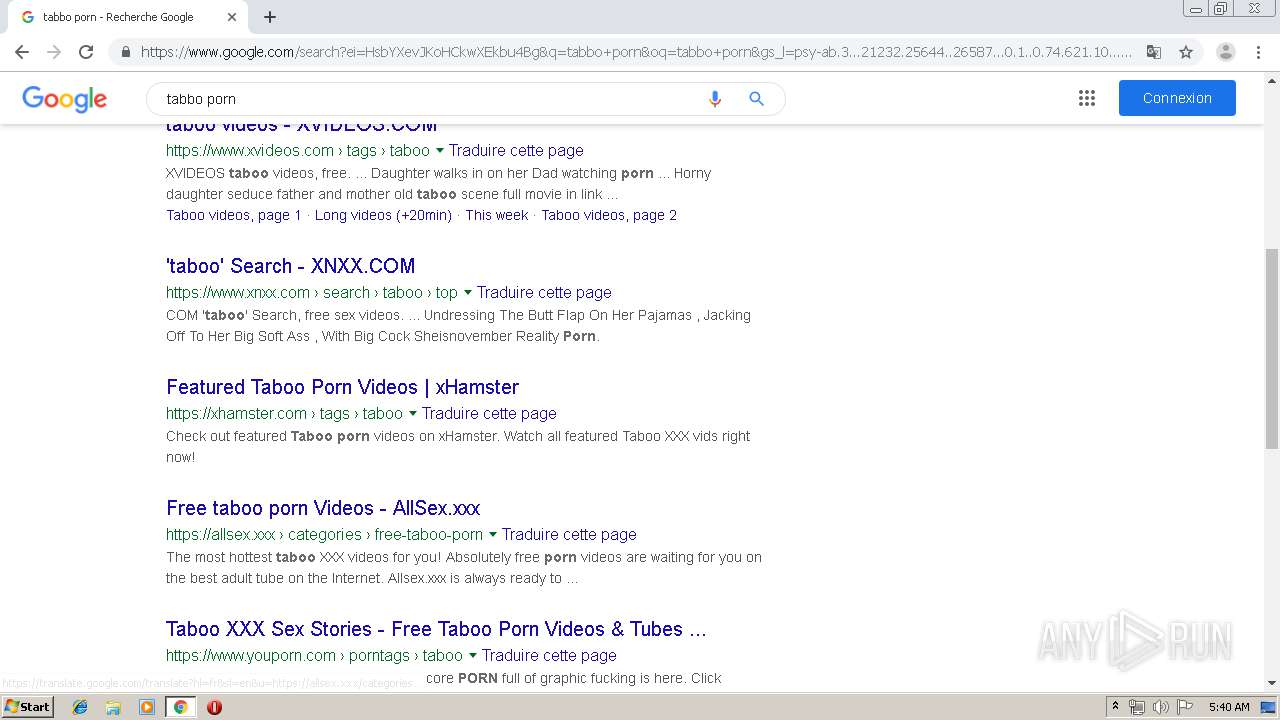Screen dimensions: 1280x720
Task: Go forward to the next page
Action: 54,52
